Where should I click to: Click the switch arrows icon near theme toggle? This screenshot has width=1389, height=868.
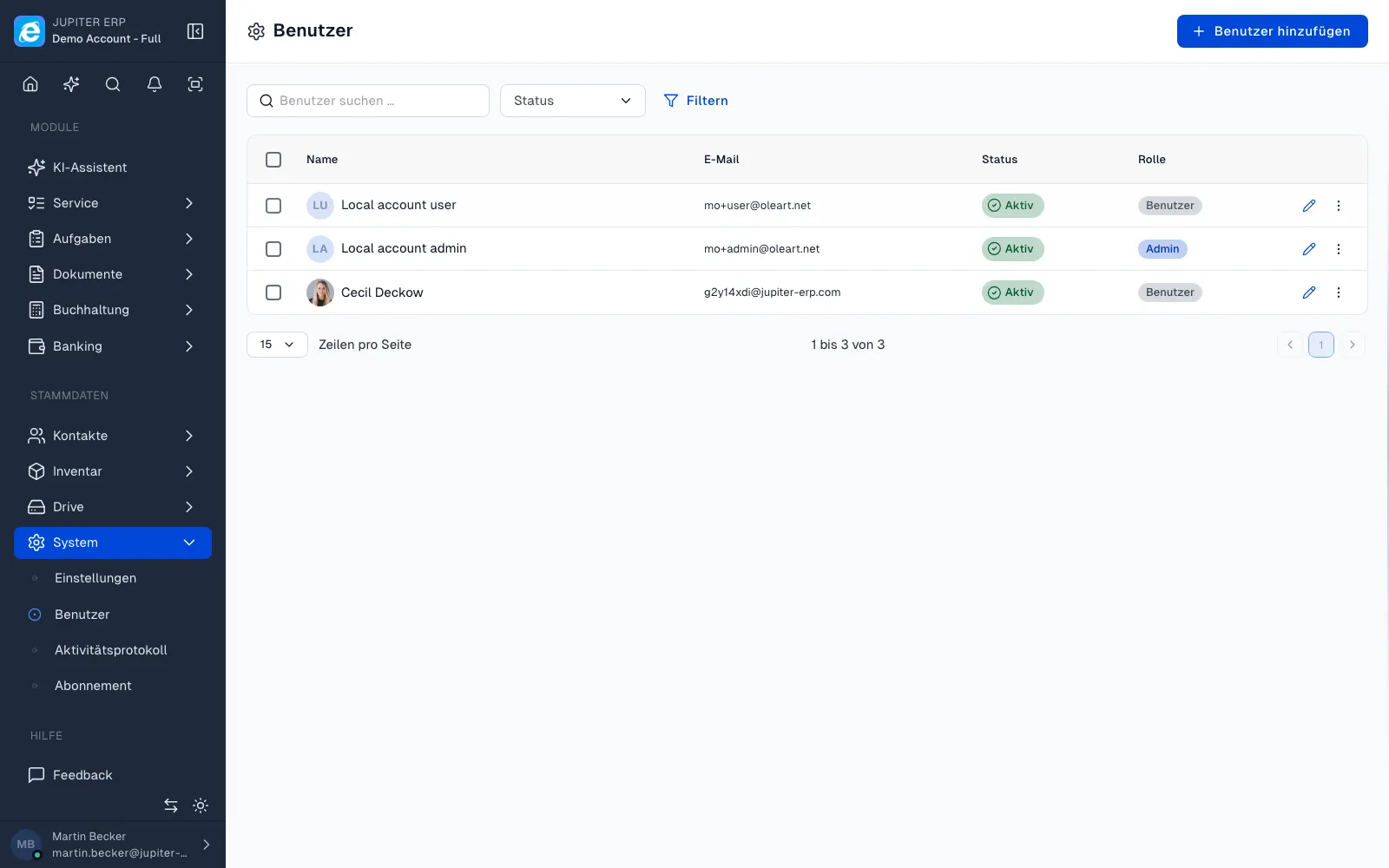(x=171, y=806)
